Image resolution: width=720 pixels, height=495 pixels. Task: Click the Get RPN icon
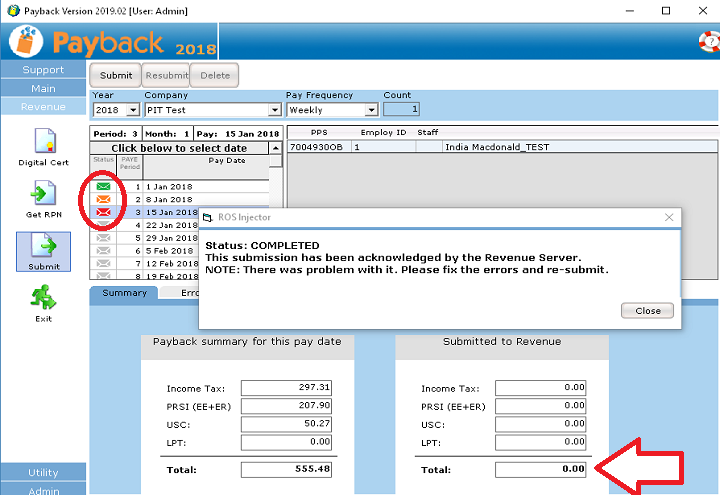43,193
